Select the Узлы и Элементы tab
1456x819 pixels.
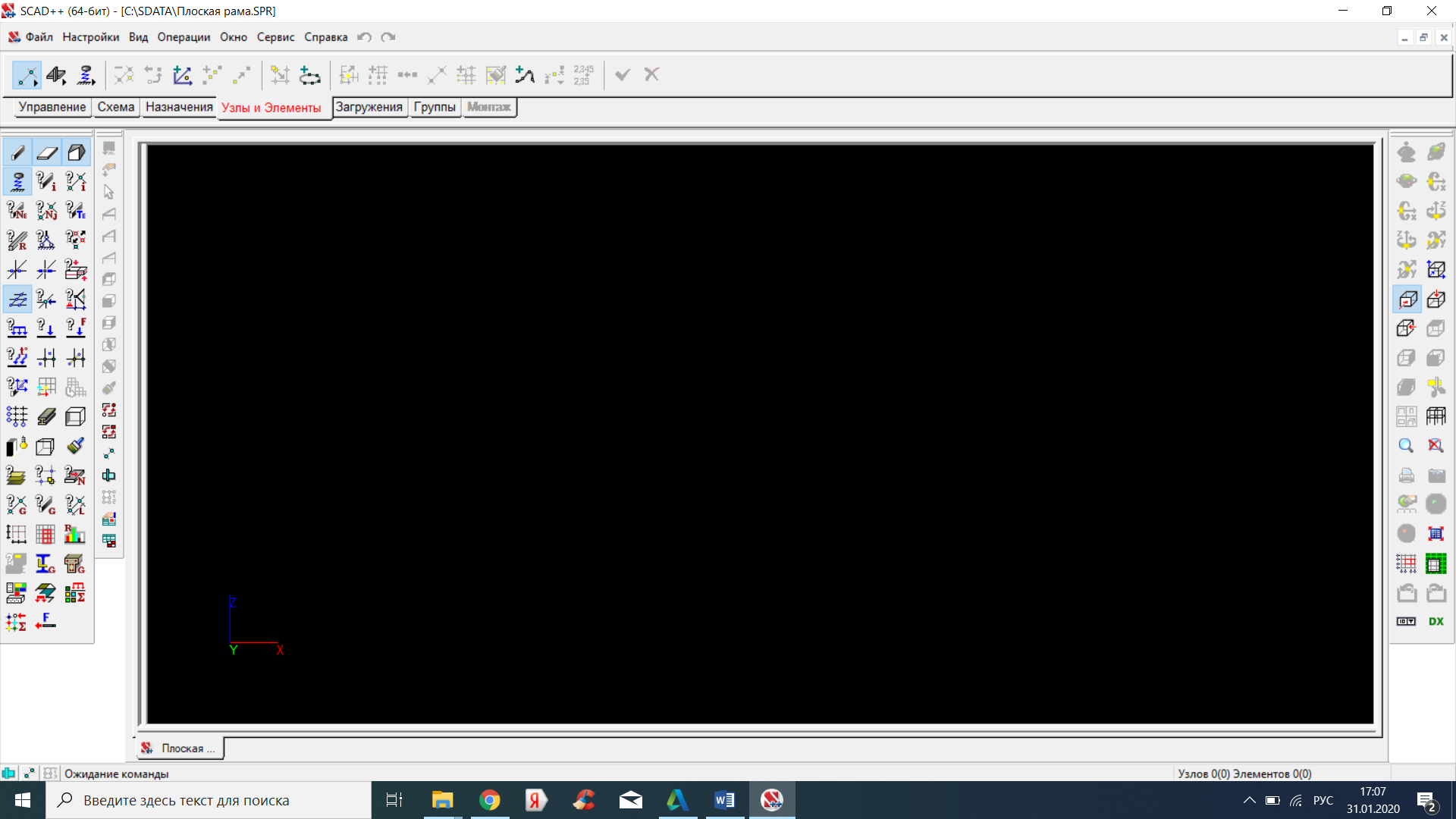(x=271, y=108)
